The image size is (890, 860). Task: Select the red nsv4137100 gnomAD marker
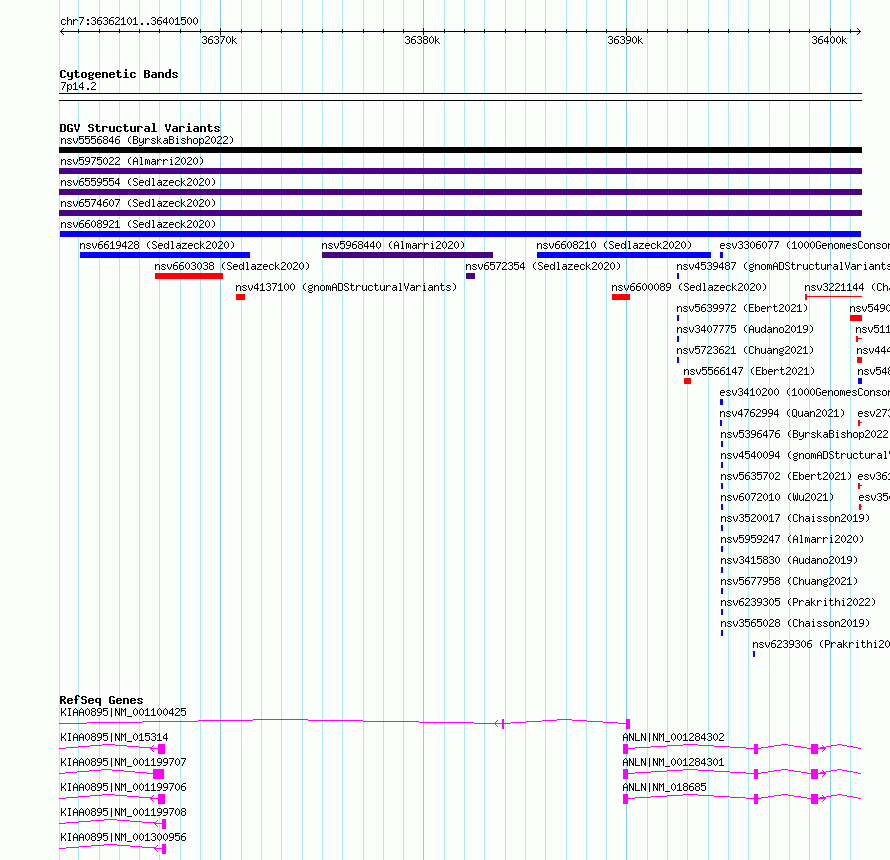tap(241, 297)
